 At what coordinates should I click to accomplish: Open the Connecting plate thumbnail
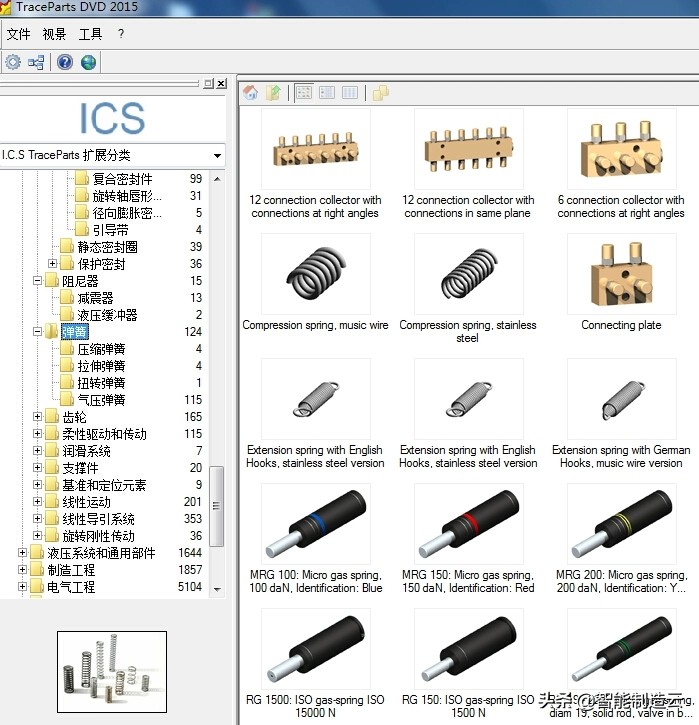click(621, 274)
